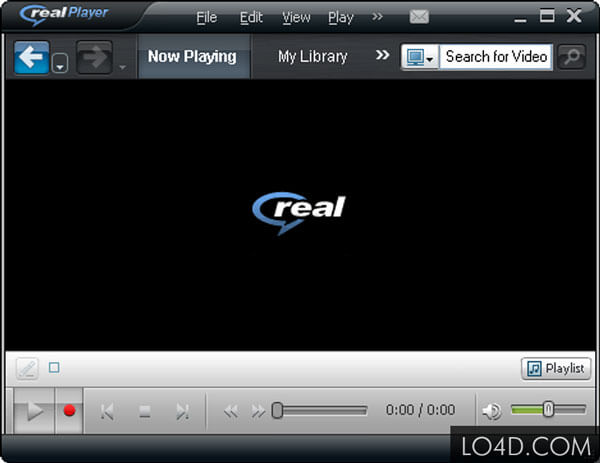The image size is (600, 463).
Task: Minimize the RealPlayer window
Action: (520, 19)
